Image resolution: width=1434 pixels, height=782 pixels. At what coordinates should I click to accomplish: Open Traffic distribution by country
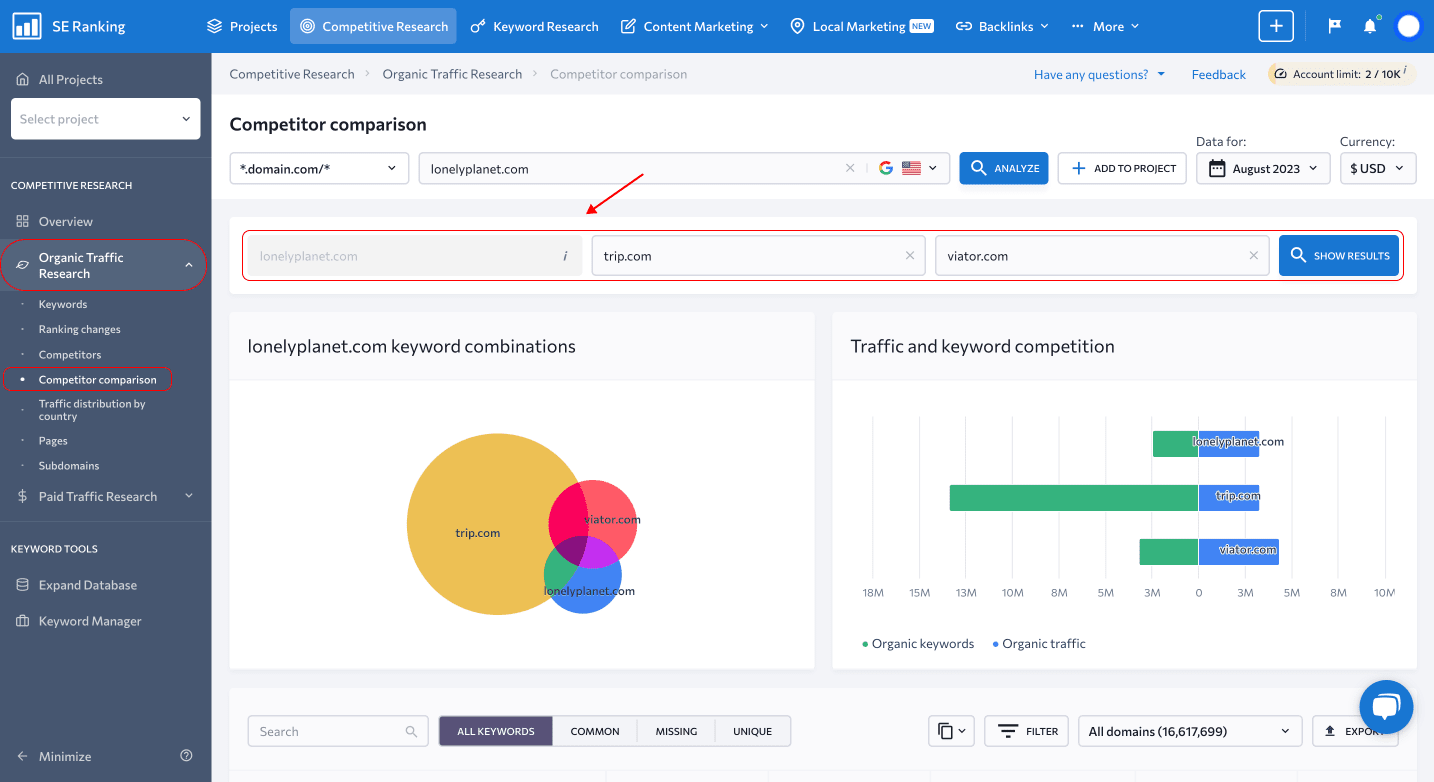(92, 410)
